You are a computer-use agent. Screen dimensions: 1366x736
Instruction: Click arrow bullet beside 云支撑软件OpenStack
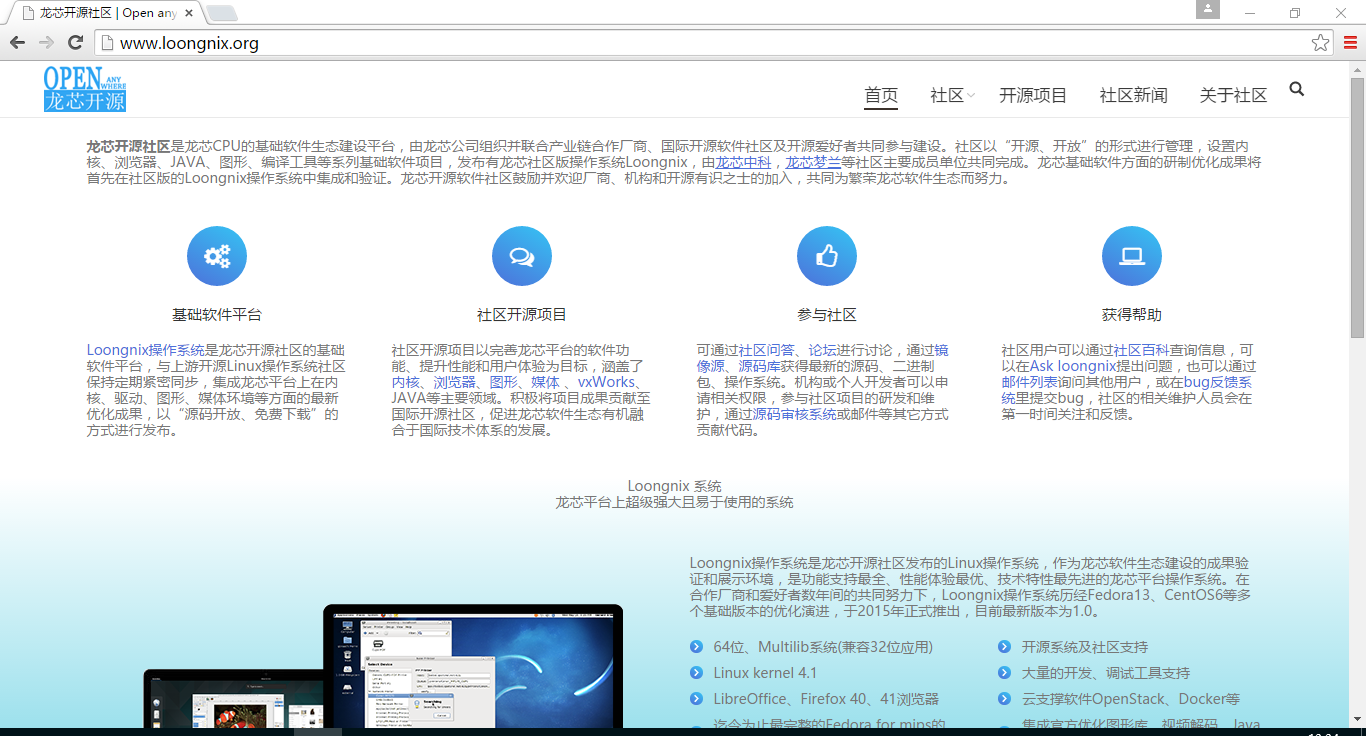point(1004,699)
